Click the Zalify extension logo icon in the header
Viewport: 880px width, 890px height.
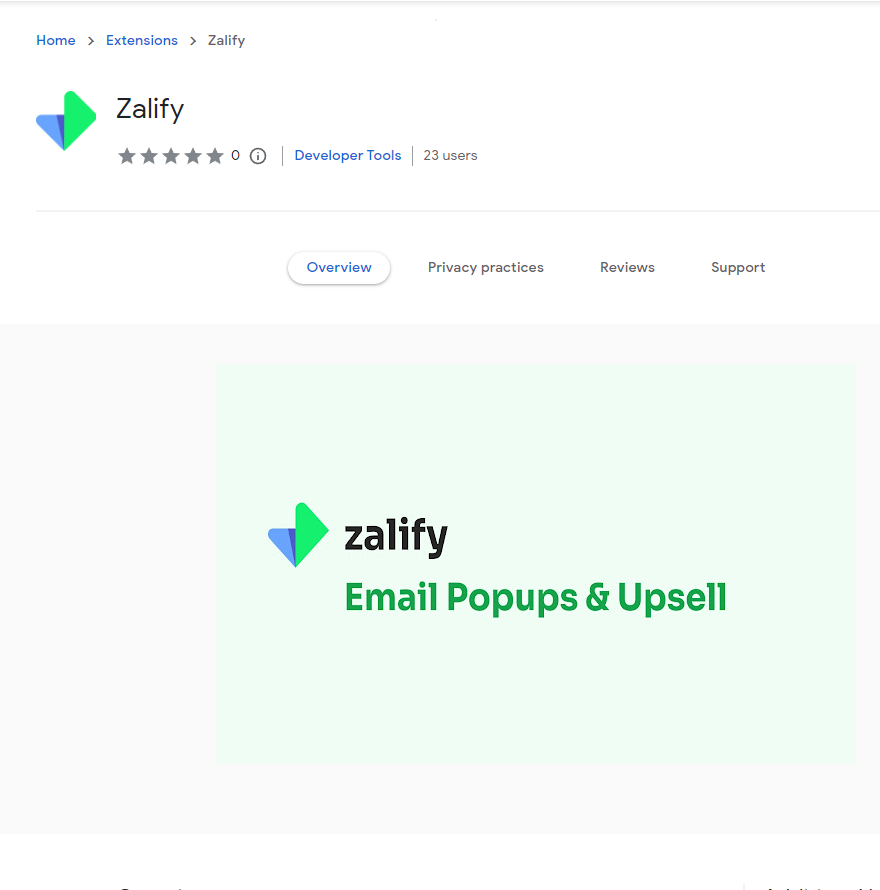pos(66,121)
